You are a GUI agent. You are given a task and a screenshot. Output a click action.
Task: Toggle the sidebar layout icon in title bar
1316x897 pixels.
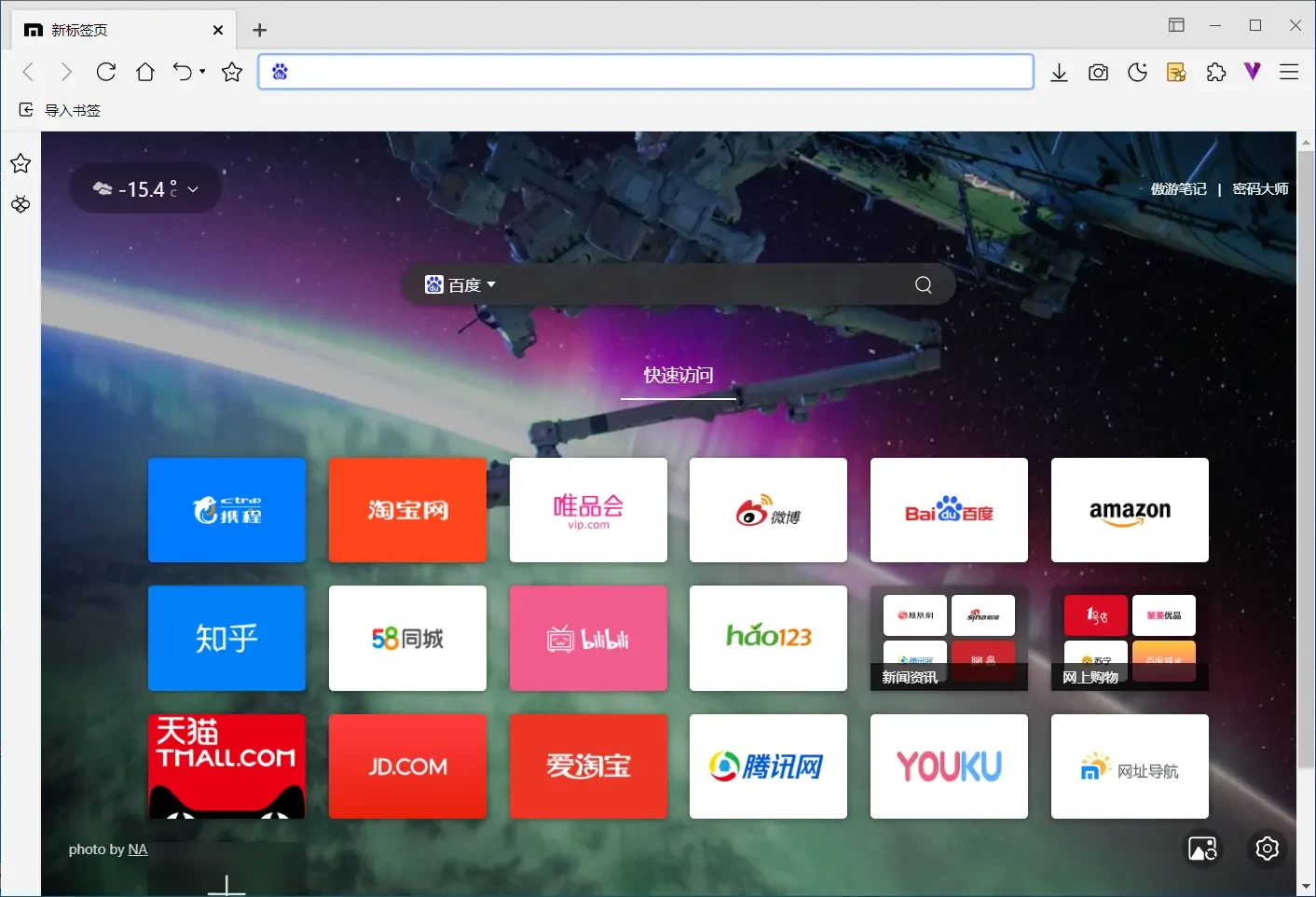click(x=1176, y=25)
